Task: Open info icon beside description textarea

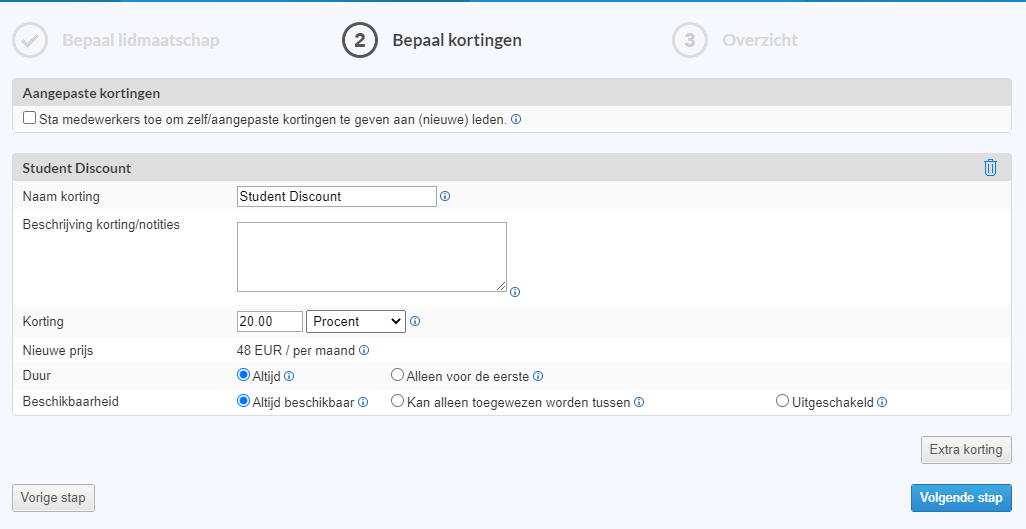Action: [515, 292]
